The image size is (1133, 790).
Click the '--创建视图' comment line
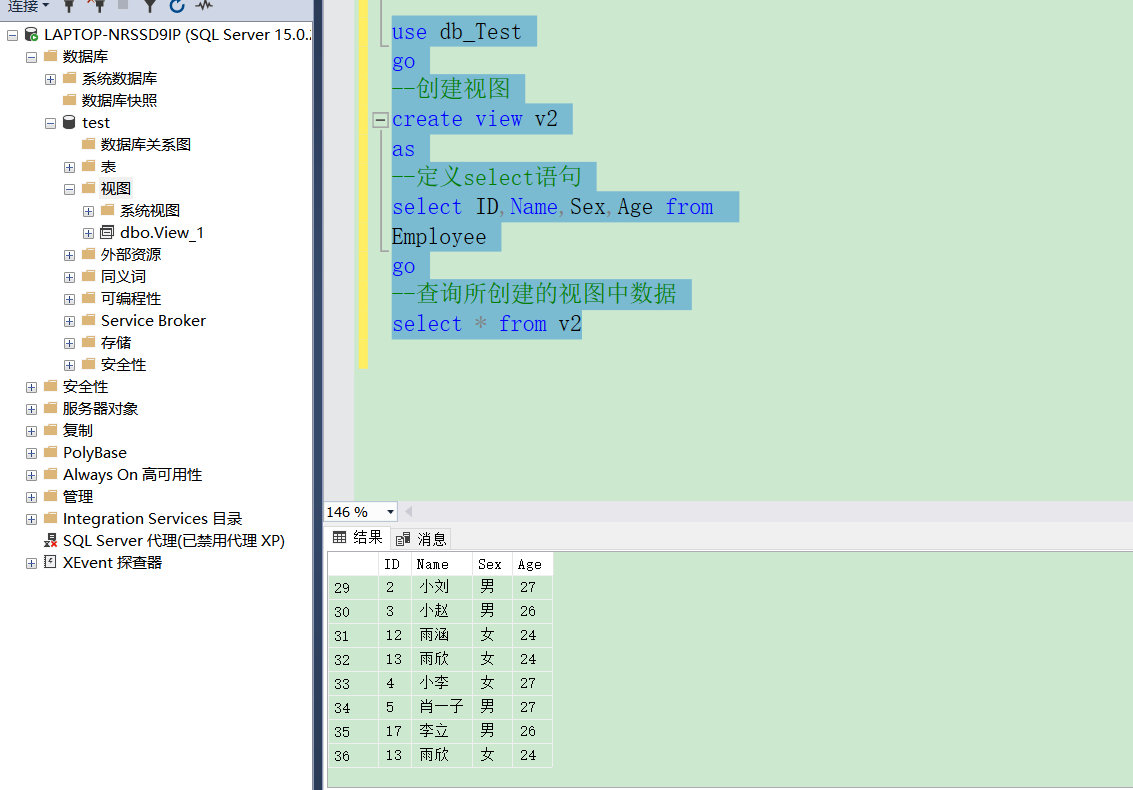[451, 89]
